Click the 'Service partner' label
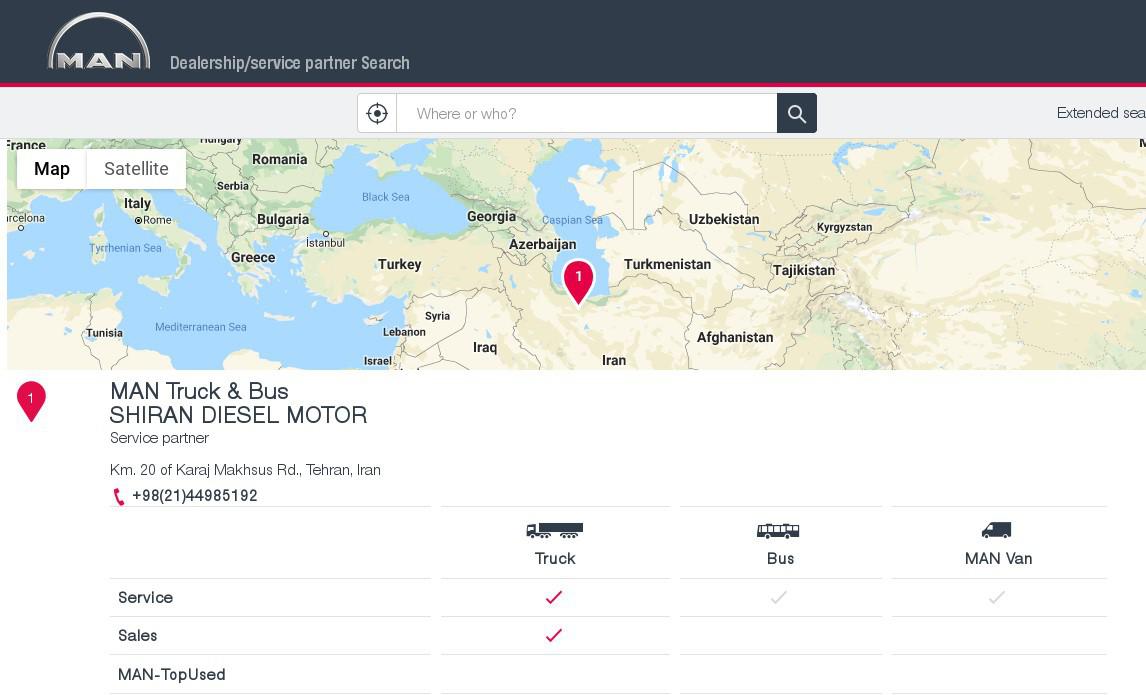Image resolution: width=1146 pixels, height=695 pixels. [159, 438]
